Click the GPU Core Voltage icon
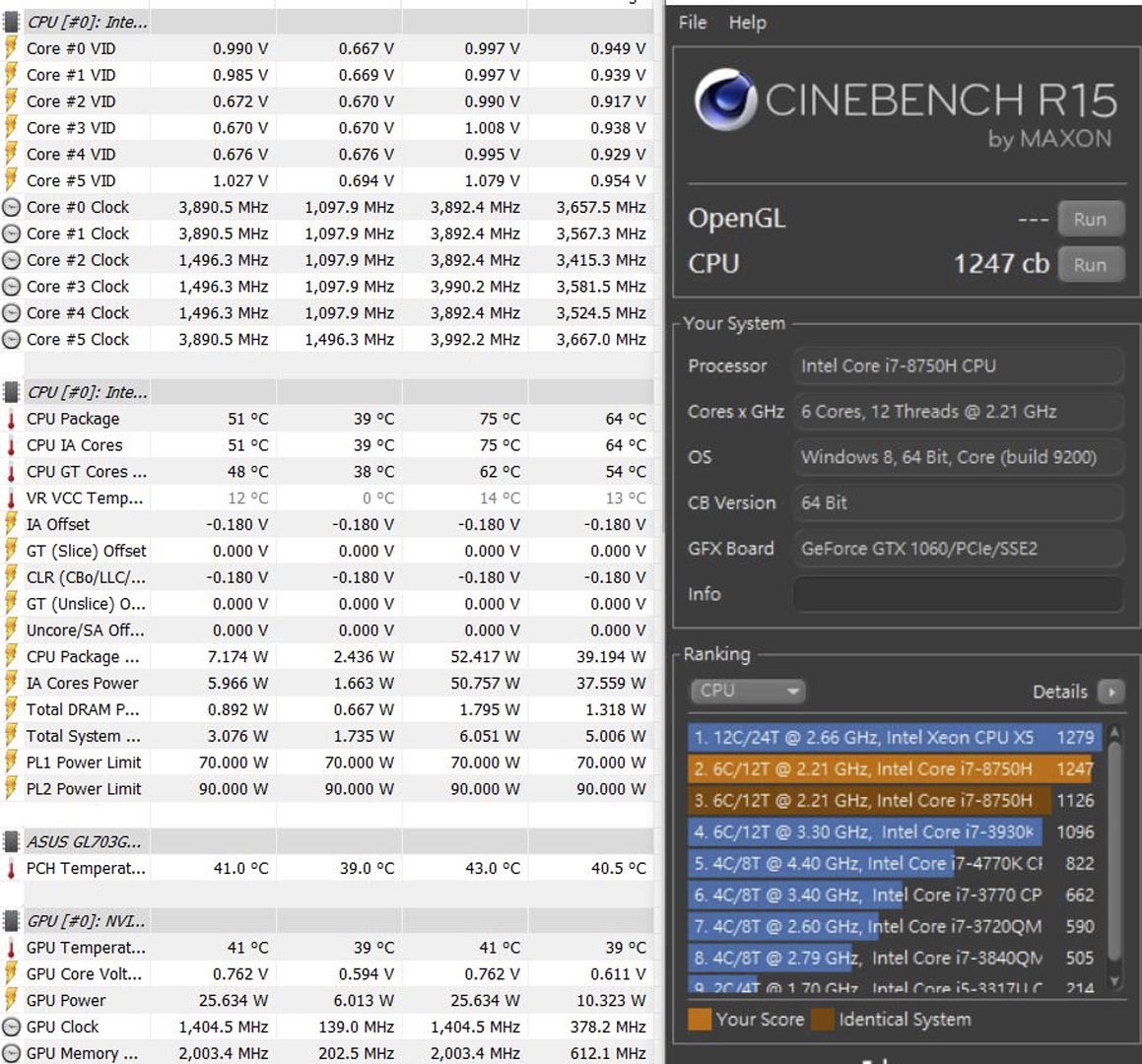 tap(11, 973)
